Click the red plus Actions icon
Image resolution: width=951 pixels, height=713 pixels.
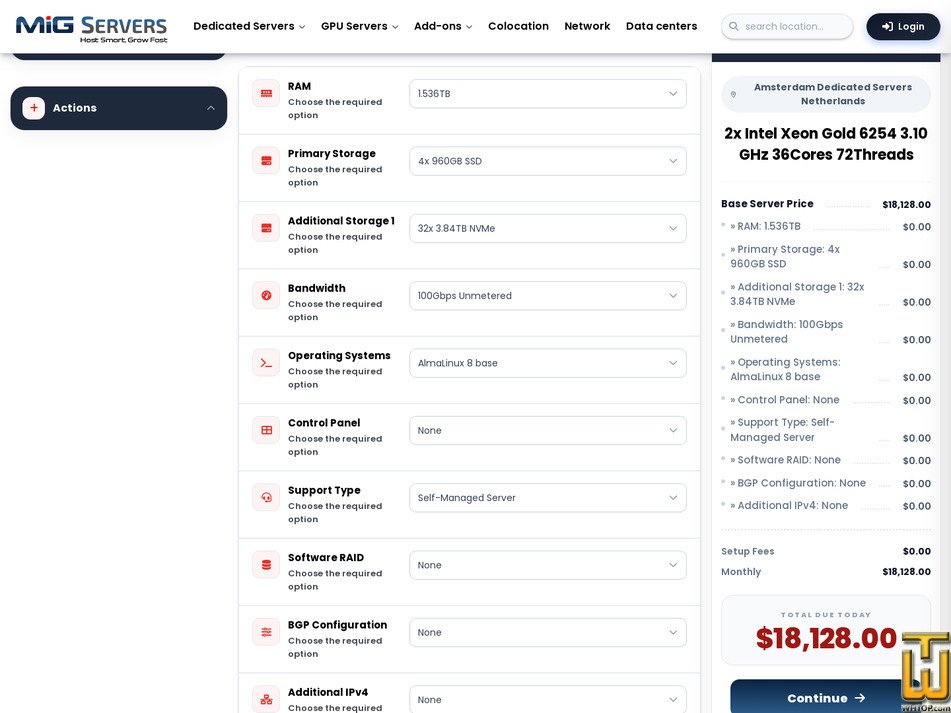pos(34,108)
